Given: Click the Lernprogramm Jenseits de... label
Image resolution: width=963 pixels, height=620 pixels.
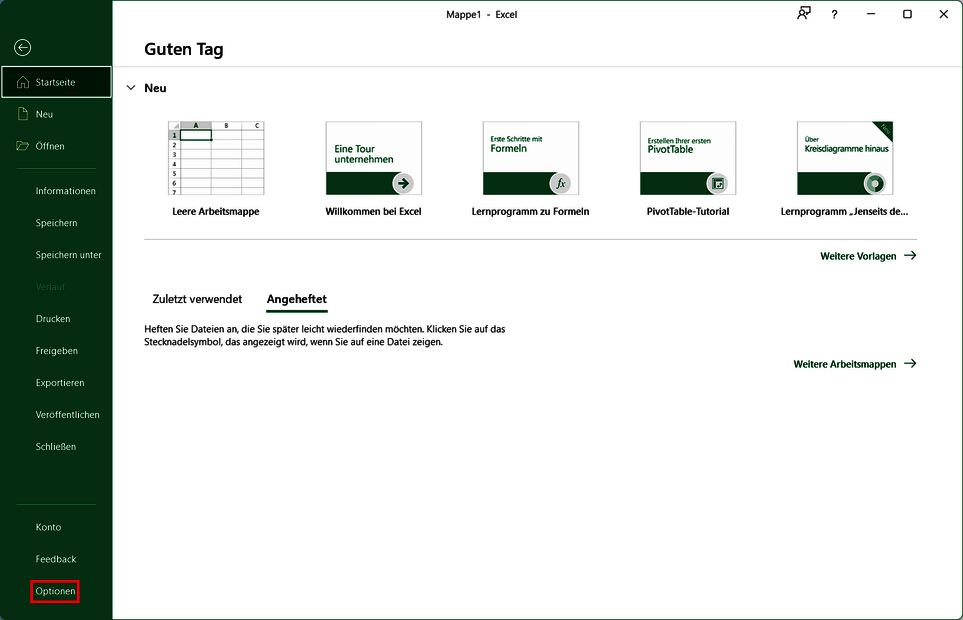Looking at the screenshot, I should (x=844, y=211).
